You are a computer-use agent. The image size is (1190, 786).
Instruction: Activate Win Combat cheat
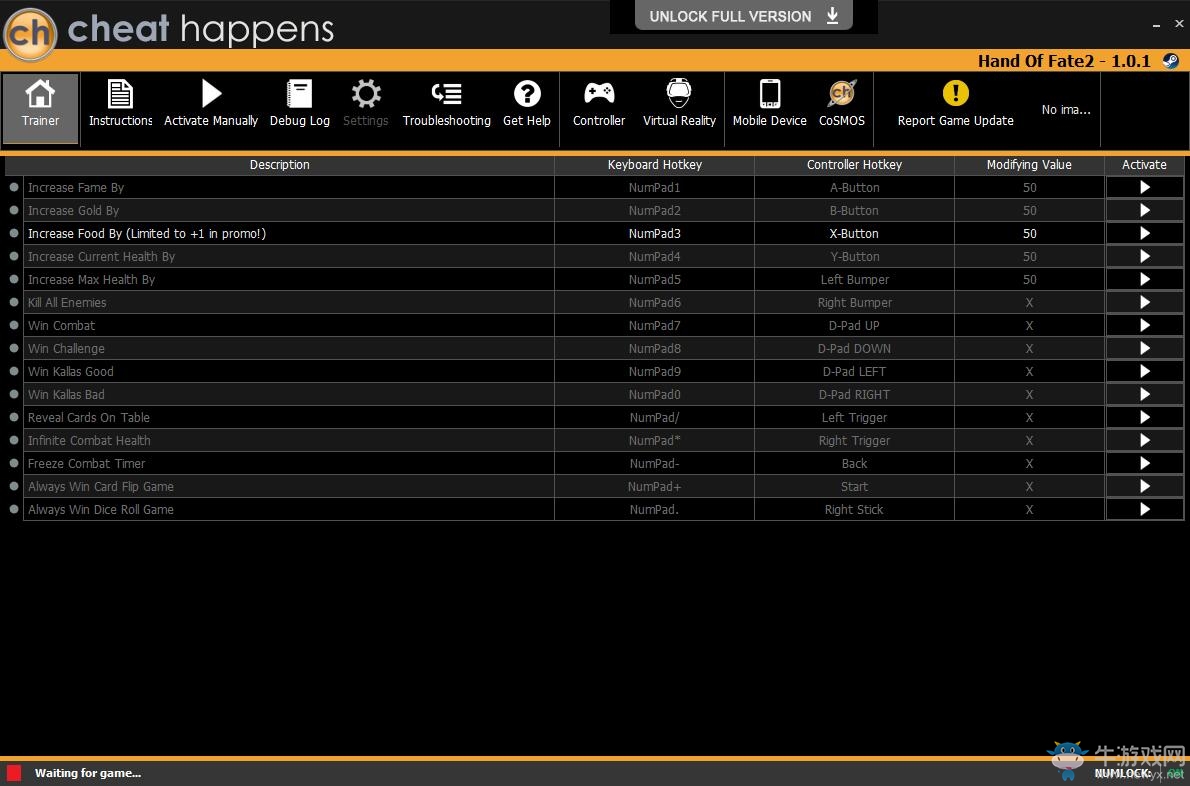(x=1144, y=325)
